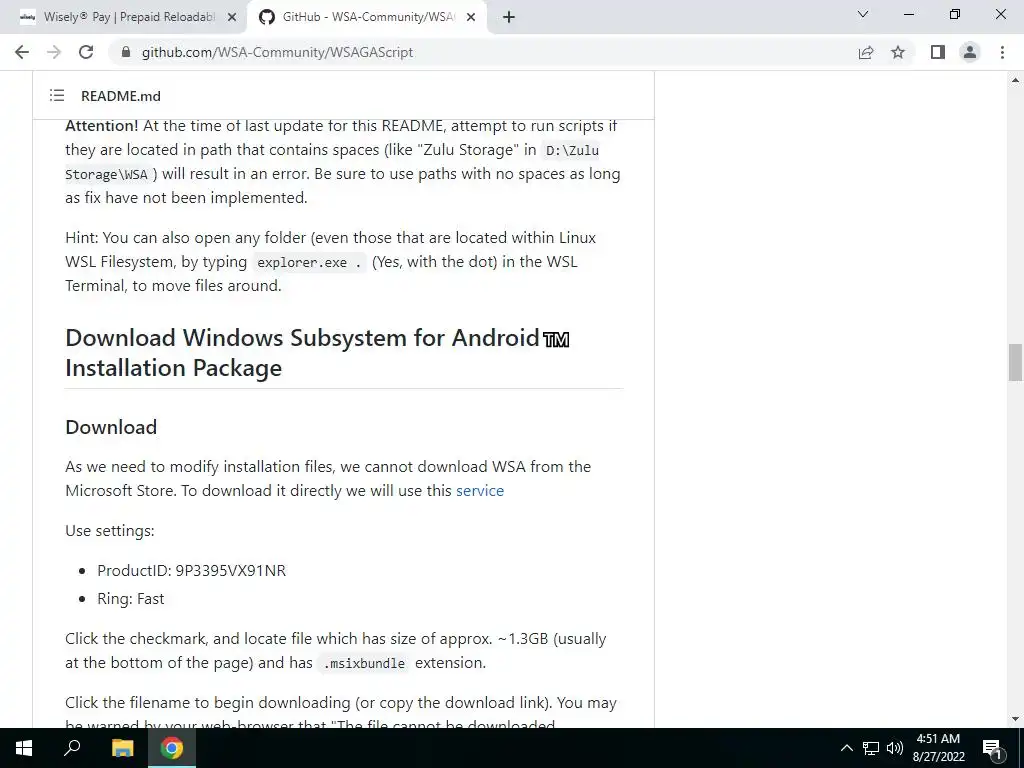Follow the 'service' hyperlink
Image resolution: width=1024 pixels, height=768 pixels.
(480, 490)
